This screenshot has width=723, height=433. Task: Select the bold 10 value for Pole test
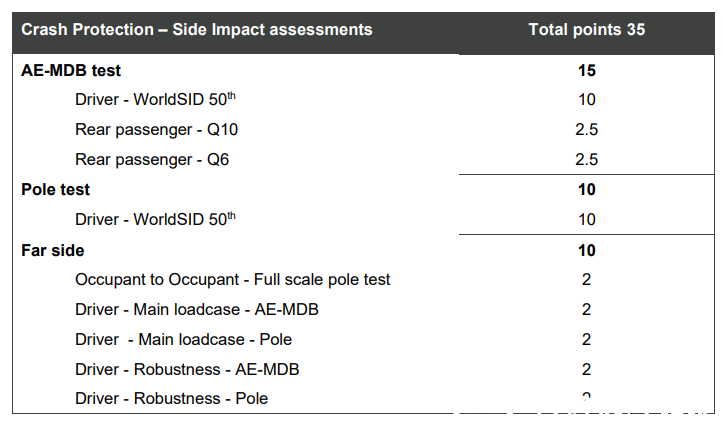click(x=586, y=190)
